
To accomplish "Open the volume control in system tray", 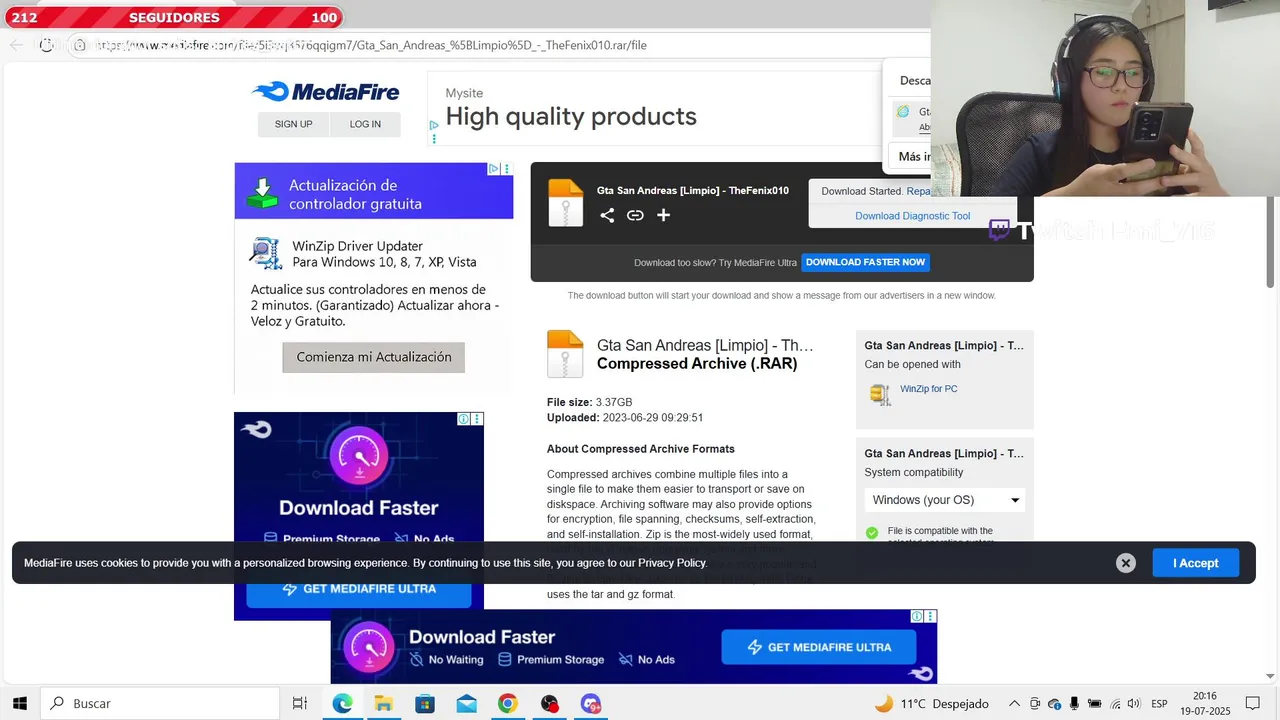I will tap(1134, 703).
